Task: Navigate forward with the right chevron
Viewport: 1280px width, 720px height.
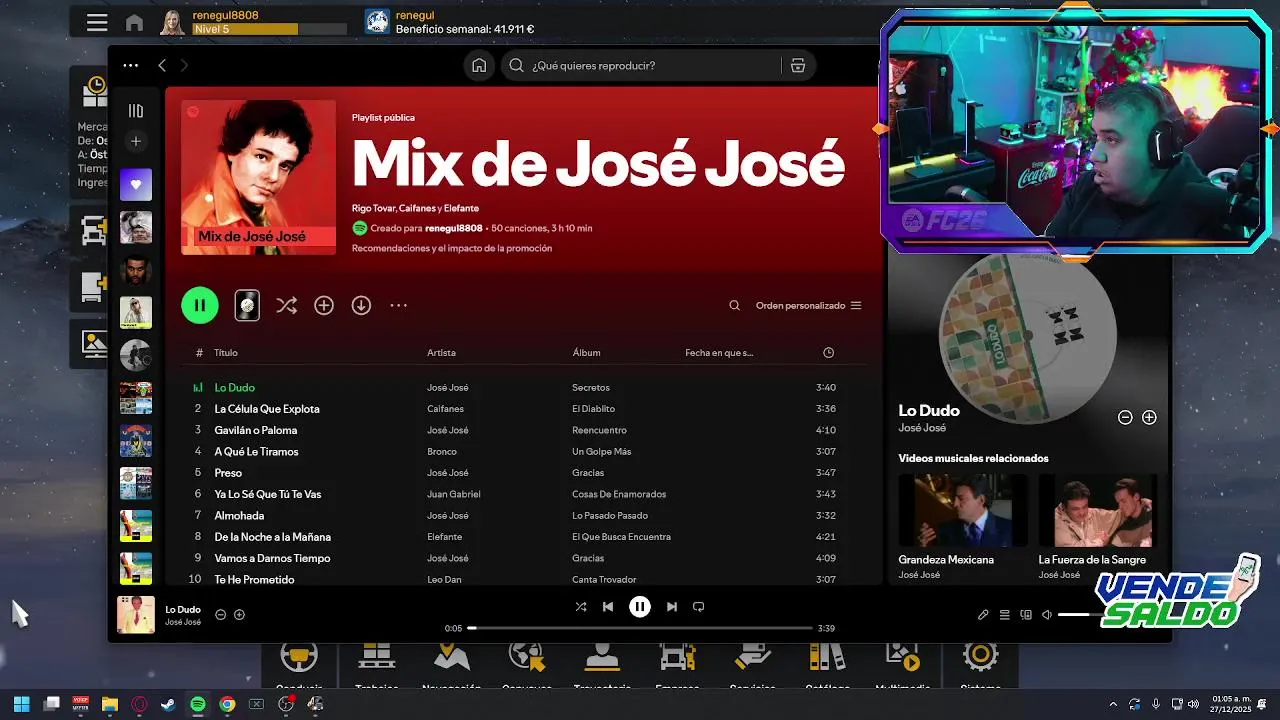Action: click(x=184, y=65)
